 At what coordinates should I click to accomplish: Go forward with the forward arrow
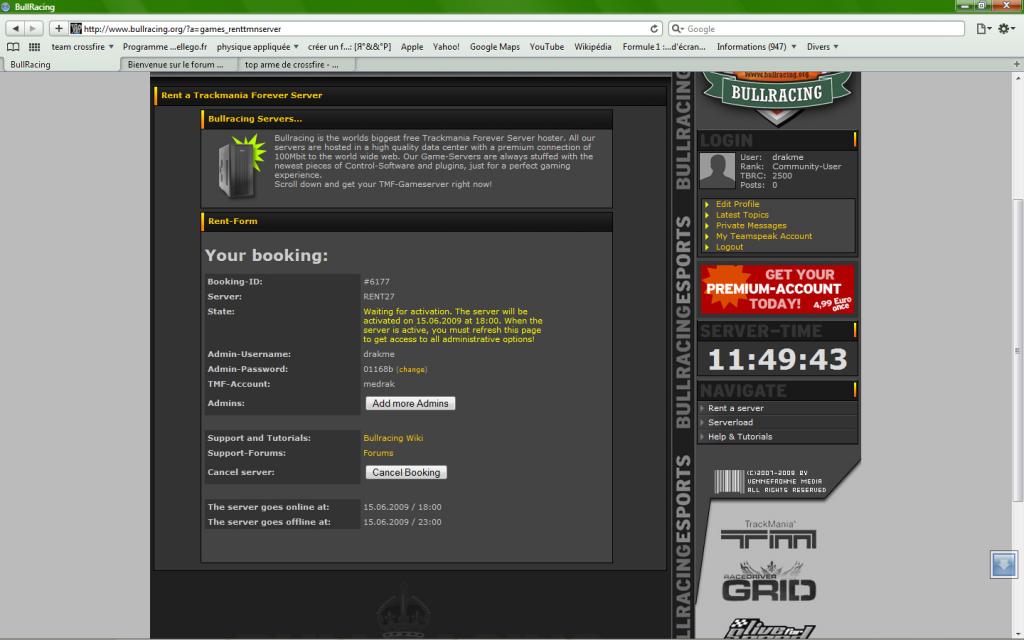click(x=33, y=29)
